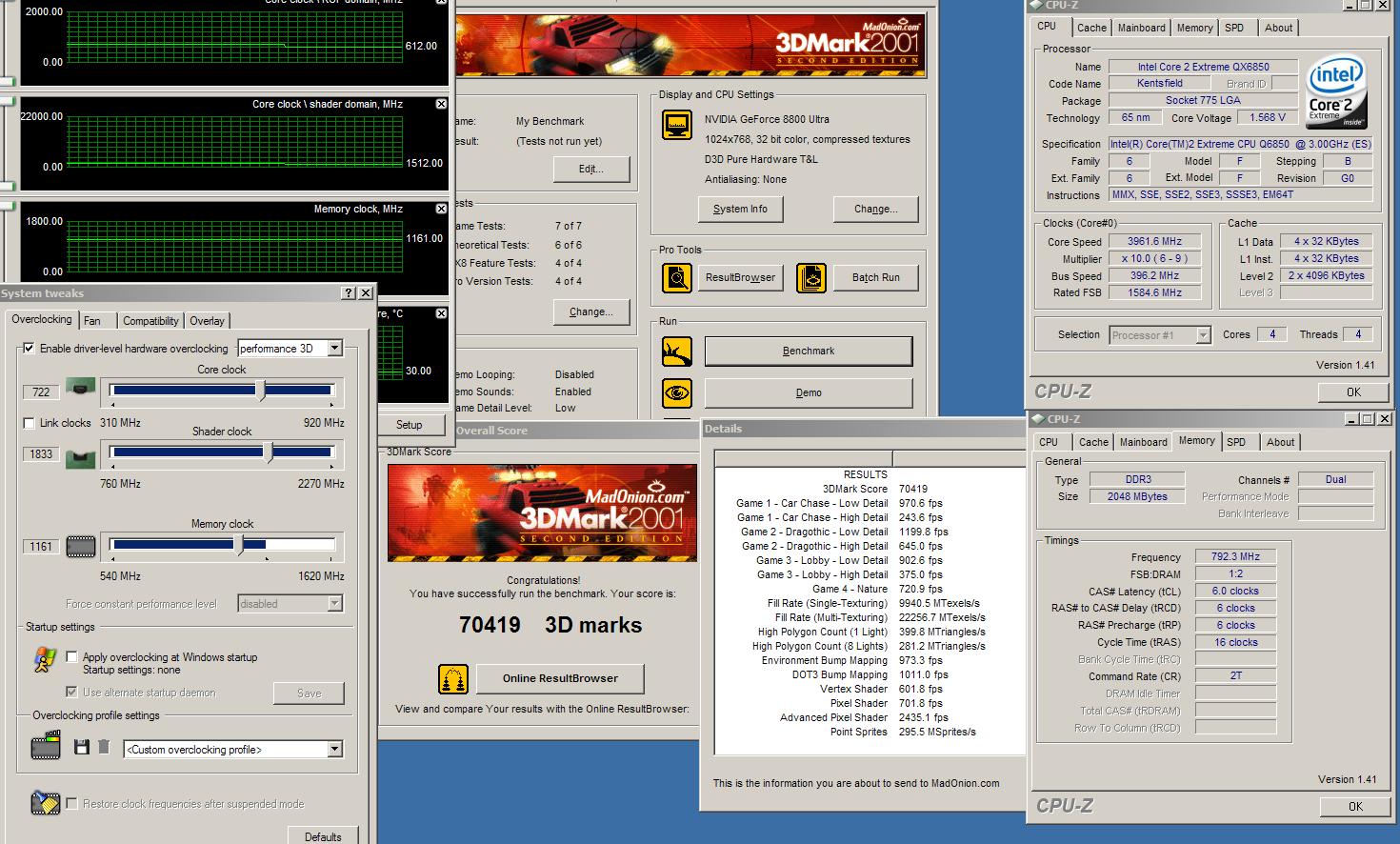Click the Intel Core 2 Extreme QX6850 name field
Screen dimensions: 1400x844
(x=1203, y=67)
